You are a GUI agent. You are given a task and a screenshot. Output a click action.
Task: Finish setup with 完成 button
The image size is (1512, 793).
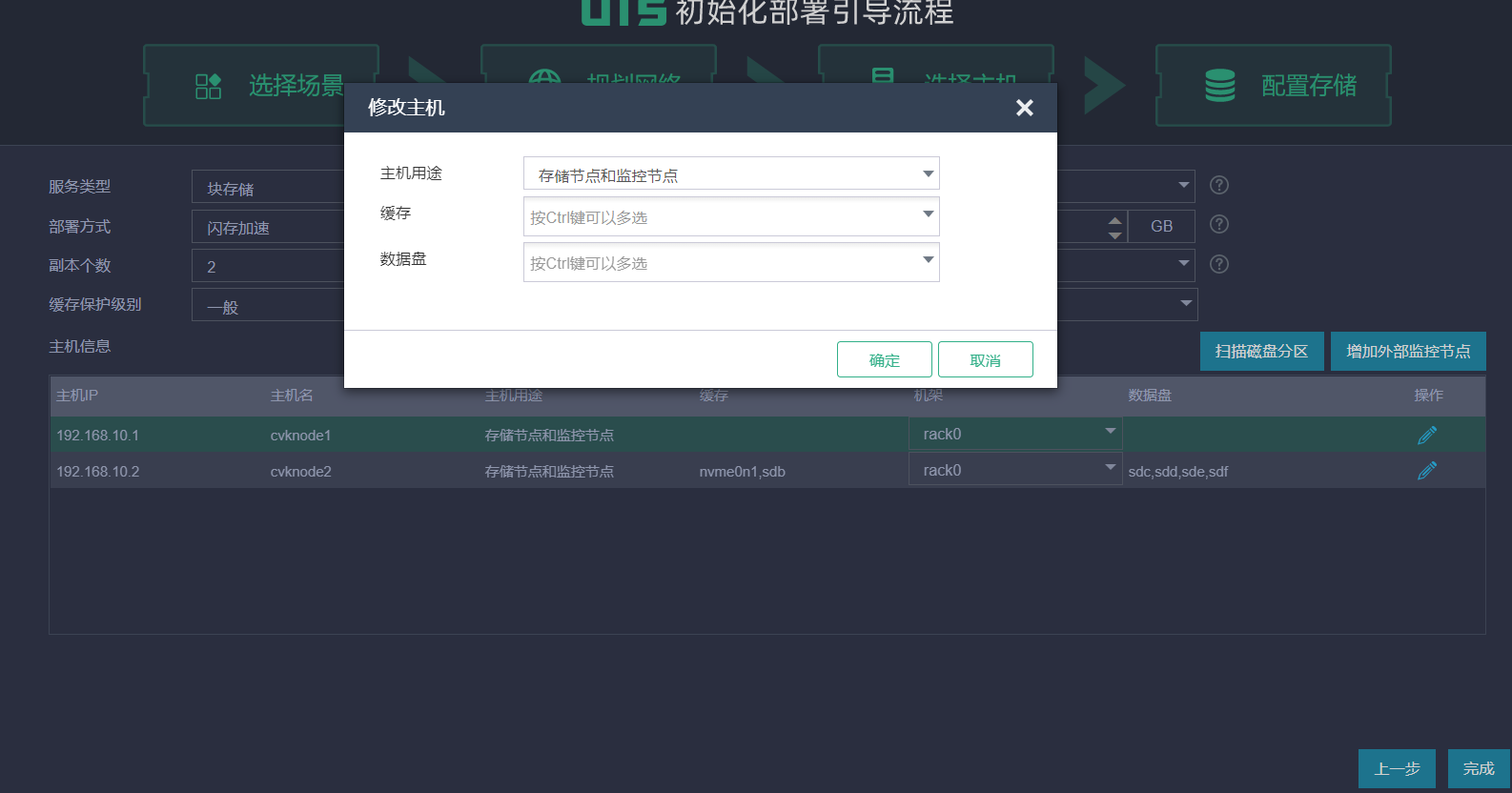point(1479,768)
